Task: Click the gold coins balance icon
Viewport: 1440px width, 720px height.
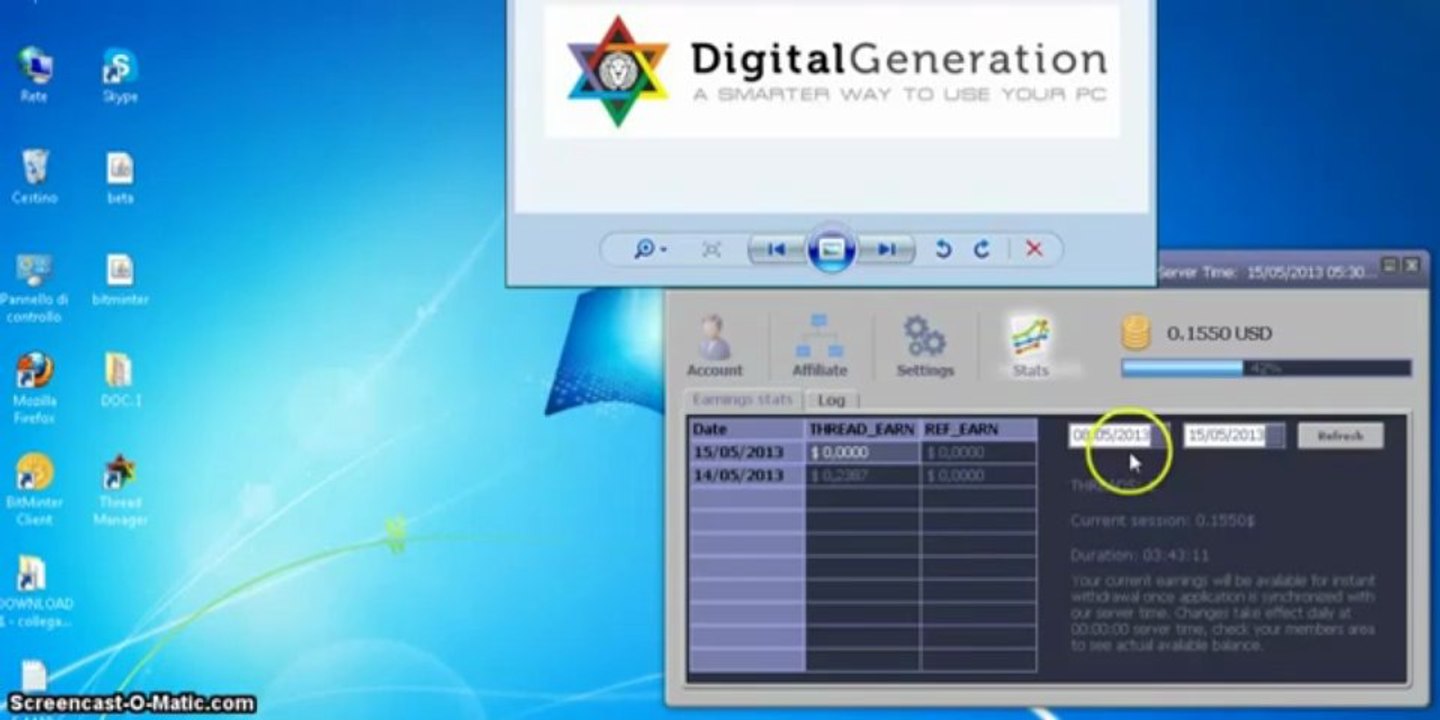Action: (x=1136, y=333)
